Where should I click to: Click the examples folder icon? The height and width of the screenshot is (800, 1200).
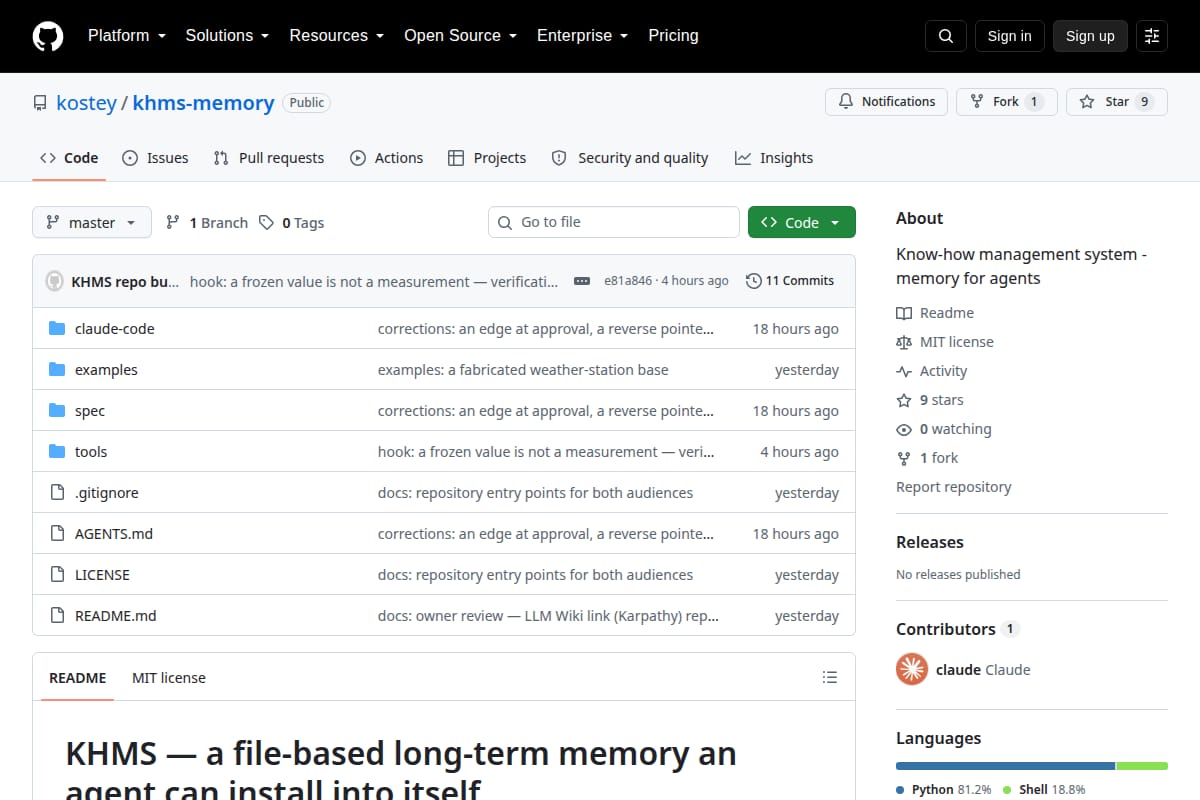pos(57,370)
